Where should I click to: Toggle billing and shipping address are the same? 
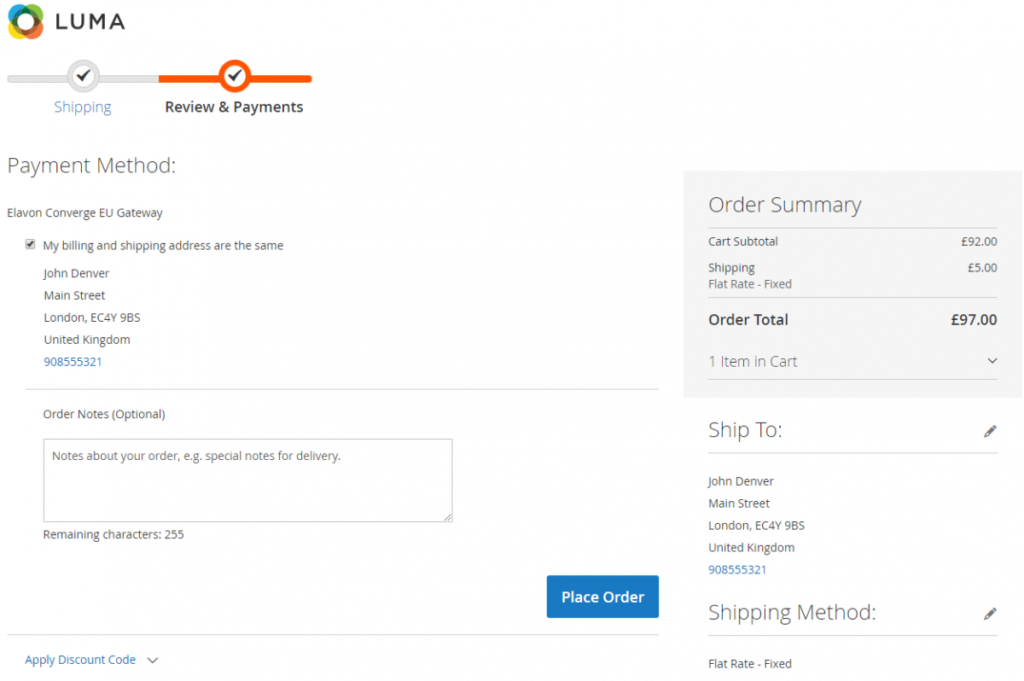point(31,245)
